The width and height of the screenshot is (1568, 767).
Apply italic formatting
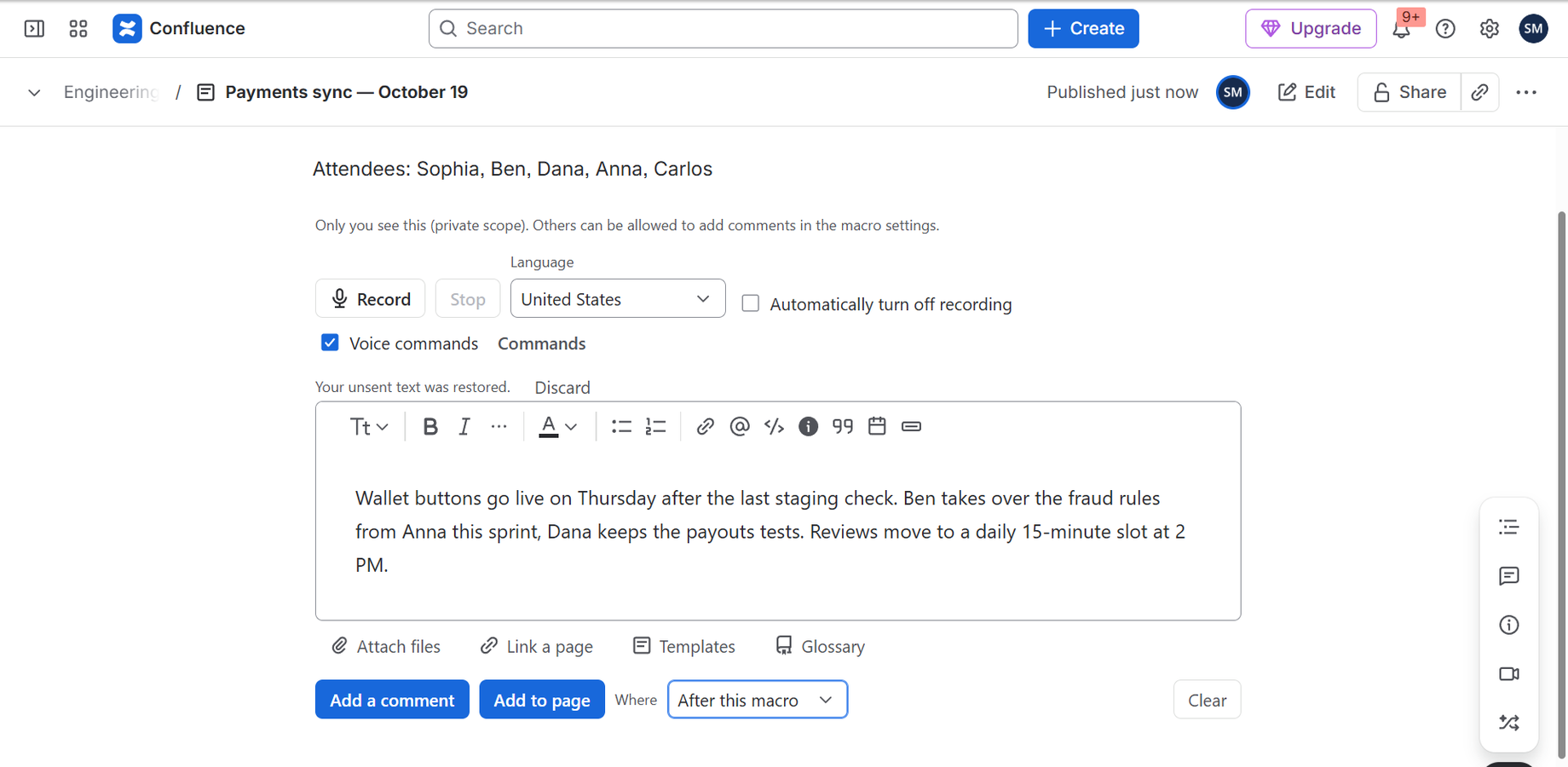(x=464, y=426)
